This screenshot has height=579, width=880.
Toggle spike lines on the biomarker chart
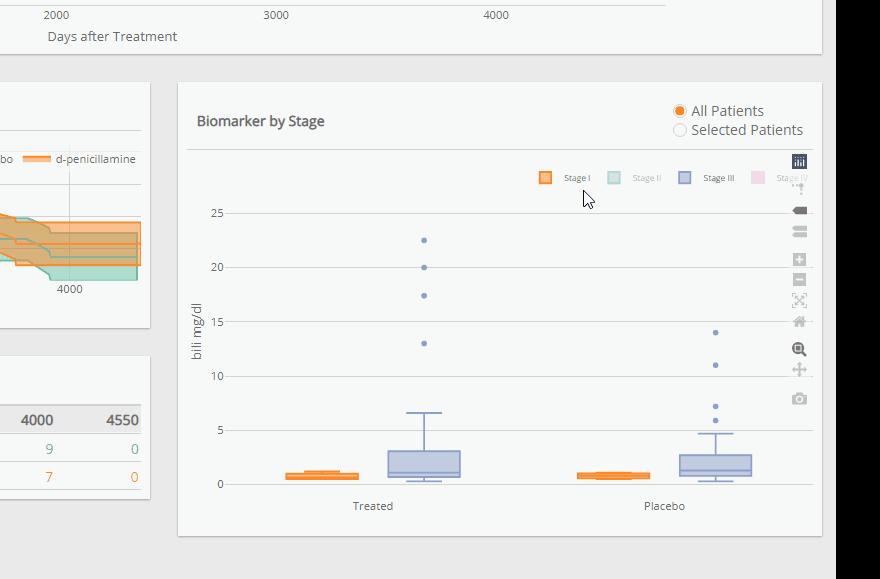(x=799, y=187)
